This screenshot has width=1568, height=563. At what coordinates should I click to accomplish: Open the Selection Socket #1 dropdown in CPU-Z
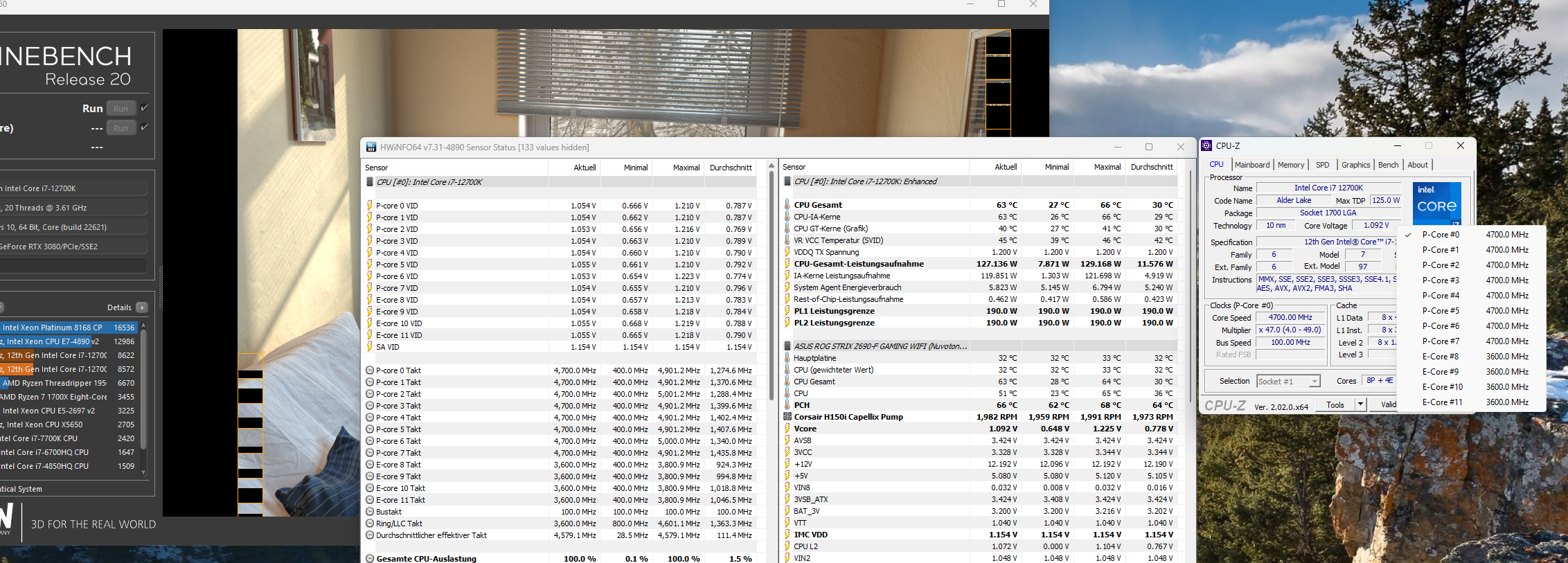[1288, 382]
